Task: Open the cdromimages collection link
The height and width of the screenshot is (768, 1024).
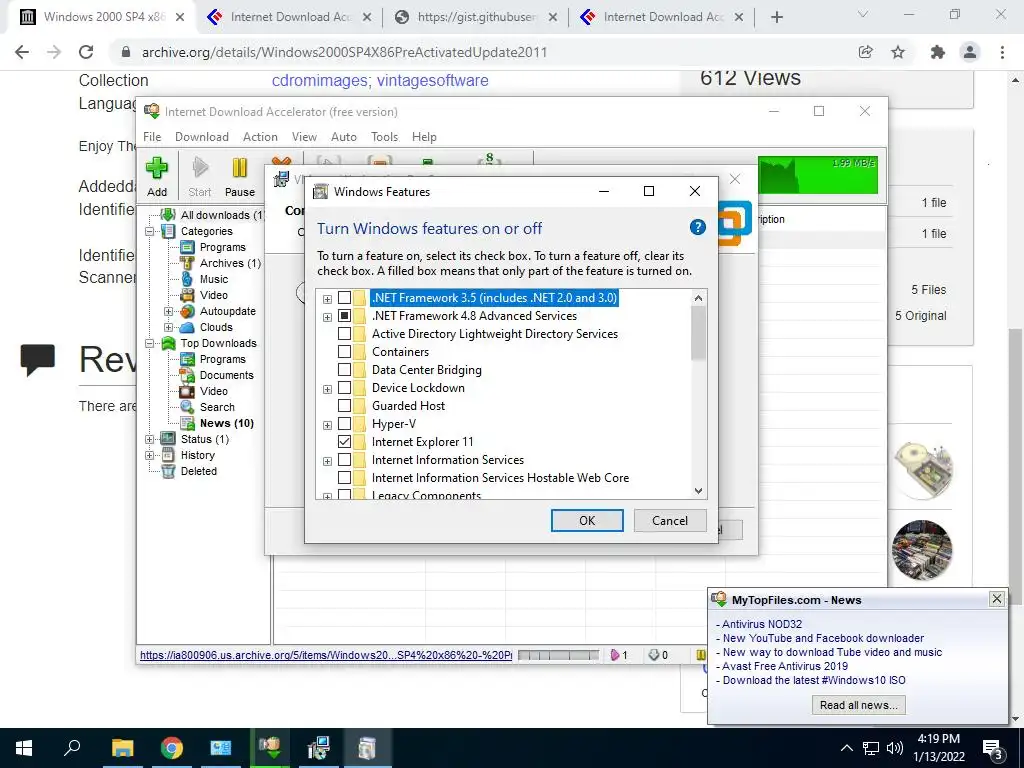Action: (x=319, y=80)
